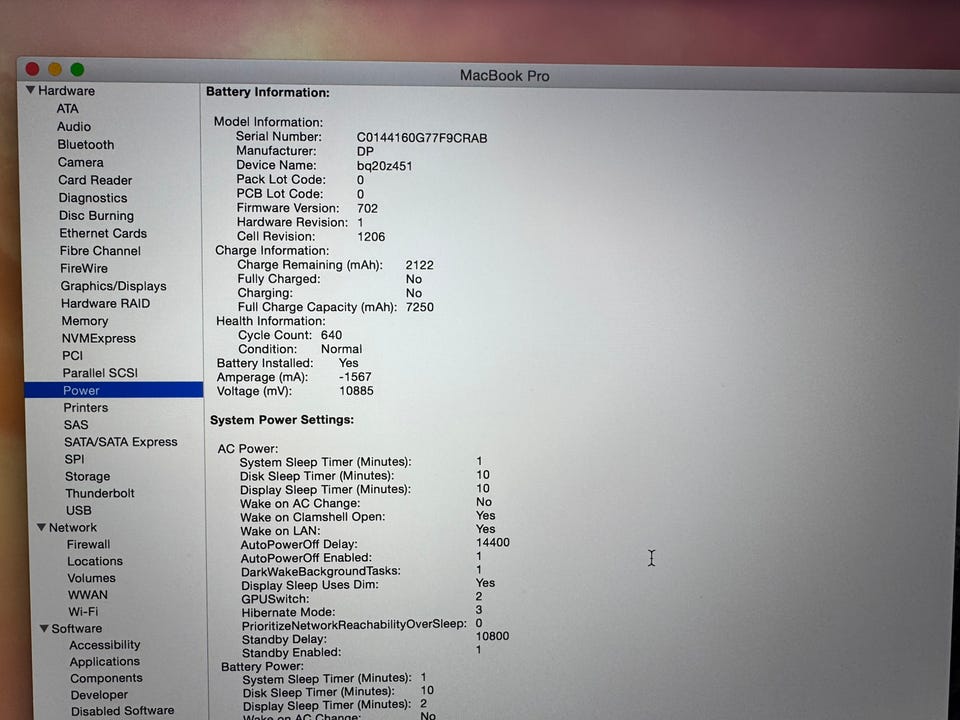Viewport: 960px width, 720px height.
Task: Click the Cycle Count value 640
Action: point(331,335)
